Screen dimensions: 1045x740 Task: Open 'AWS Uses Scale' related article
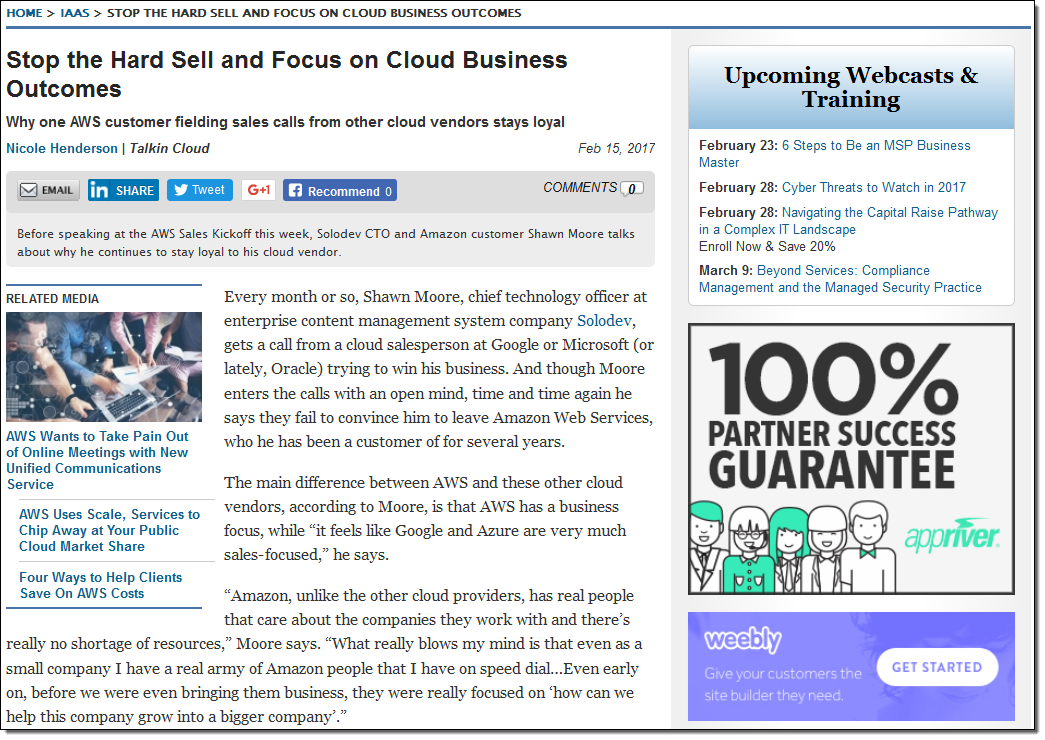(109, 530)
